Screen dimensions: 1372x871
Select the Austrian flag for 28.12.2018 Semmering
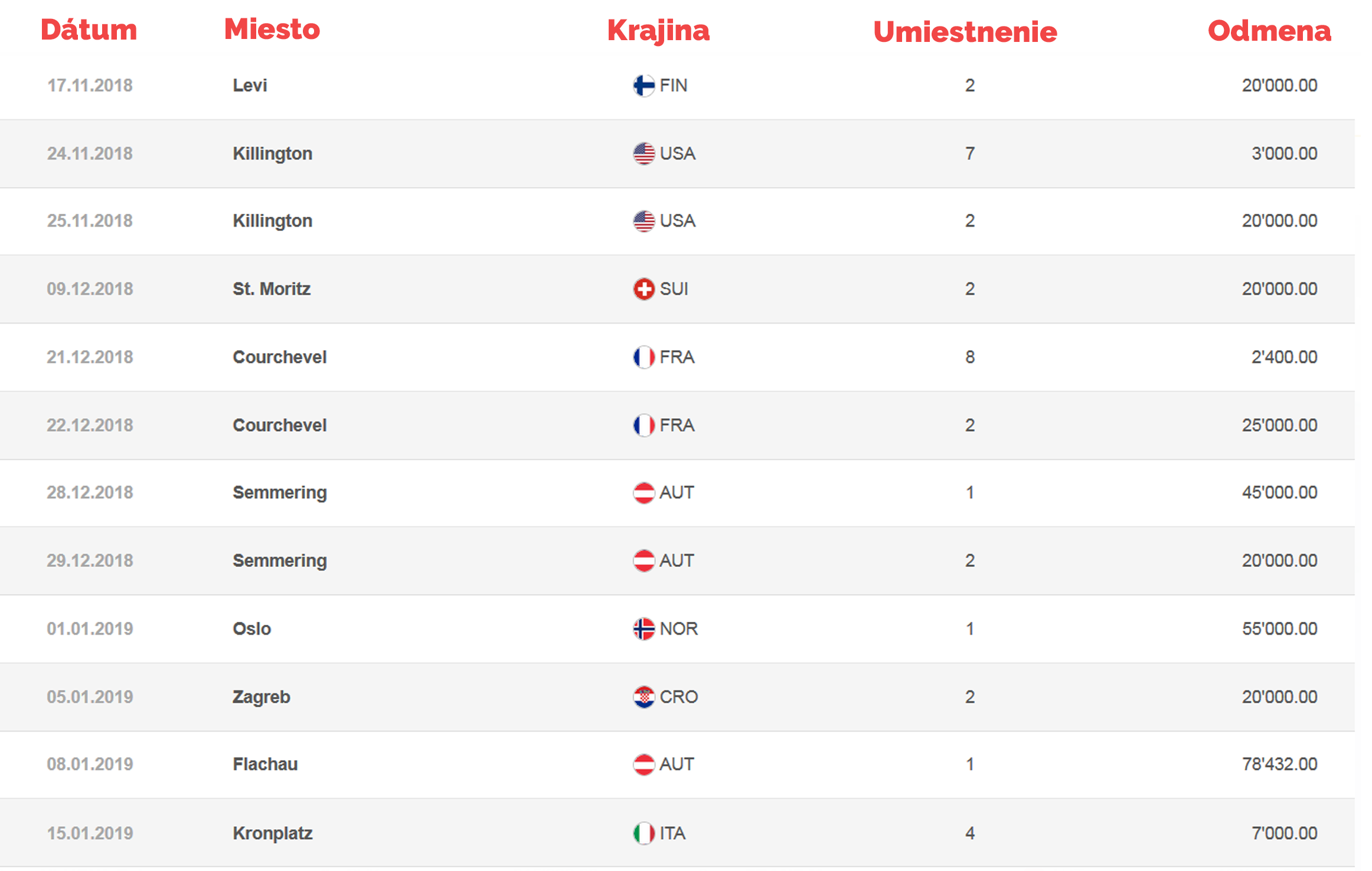tap(643, 492)
